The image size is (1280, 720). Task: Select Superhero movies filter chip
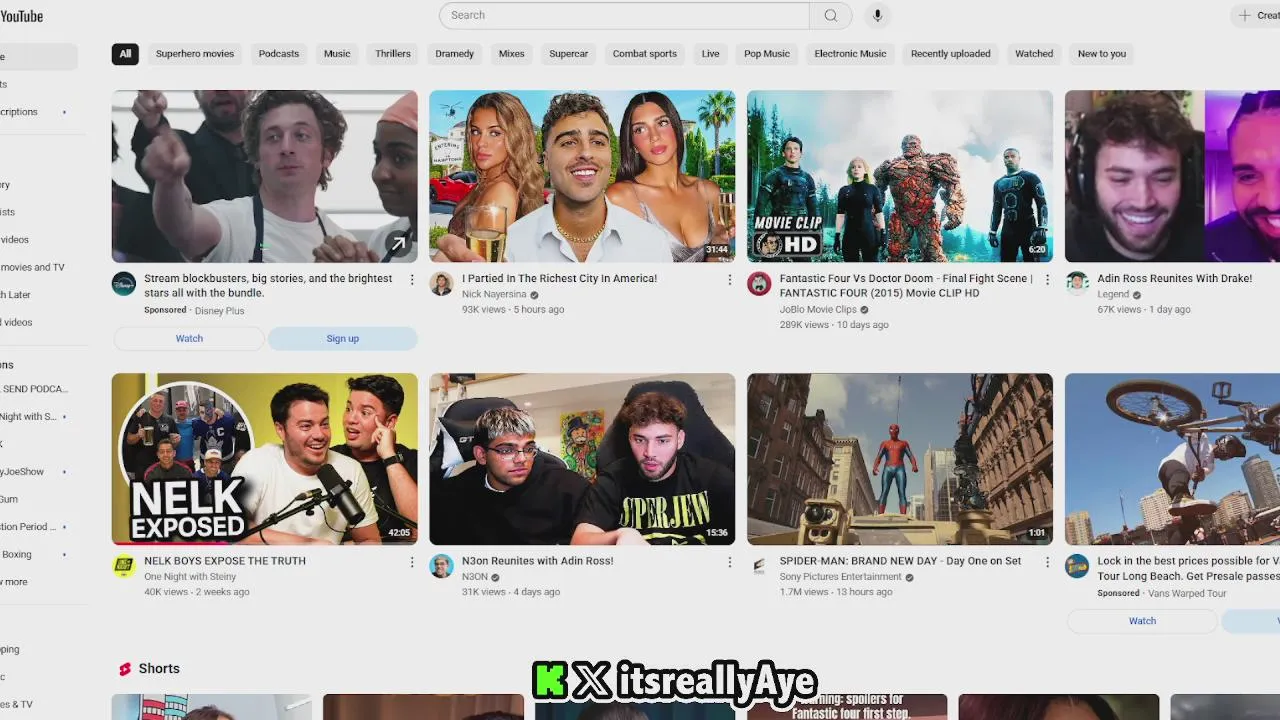pos(195,54)
